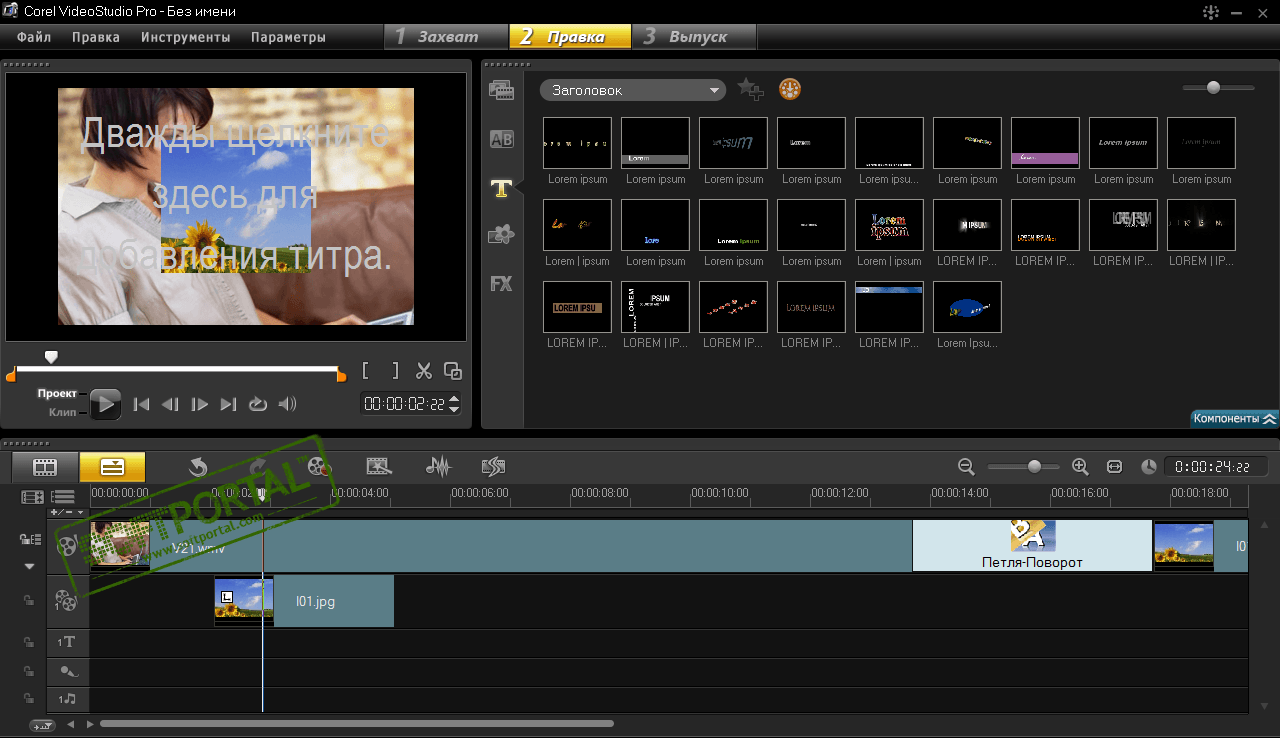Click the Undo arrow in timeline toolbar
Image resolution: width=1280 pixels, height=738 pixels.
pyautogui.click(x=198, y=466)
